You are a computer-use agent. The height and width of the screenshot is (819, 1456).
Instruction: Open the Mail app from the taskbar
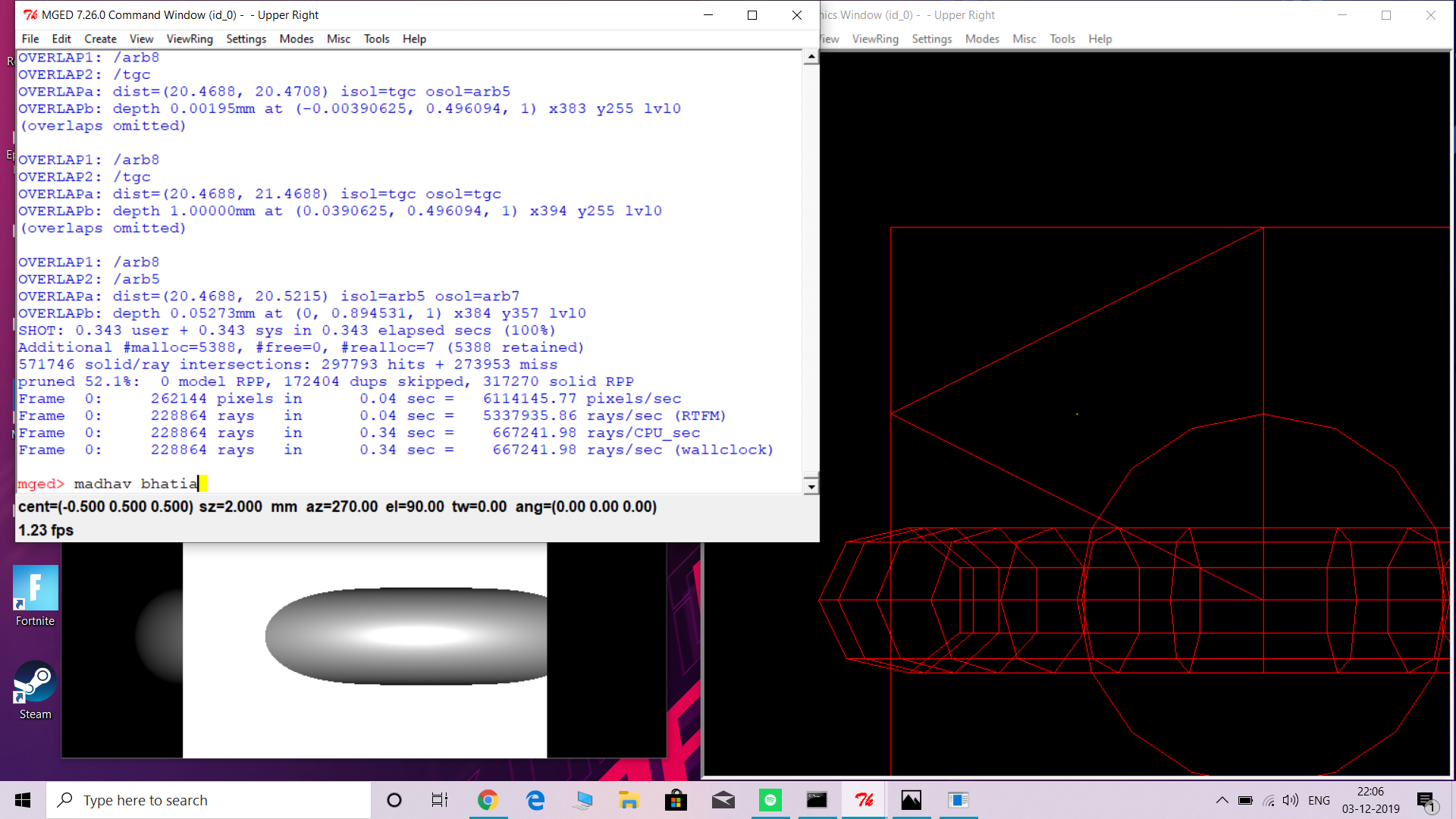tap(723, 800)
